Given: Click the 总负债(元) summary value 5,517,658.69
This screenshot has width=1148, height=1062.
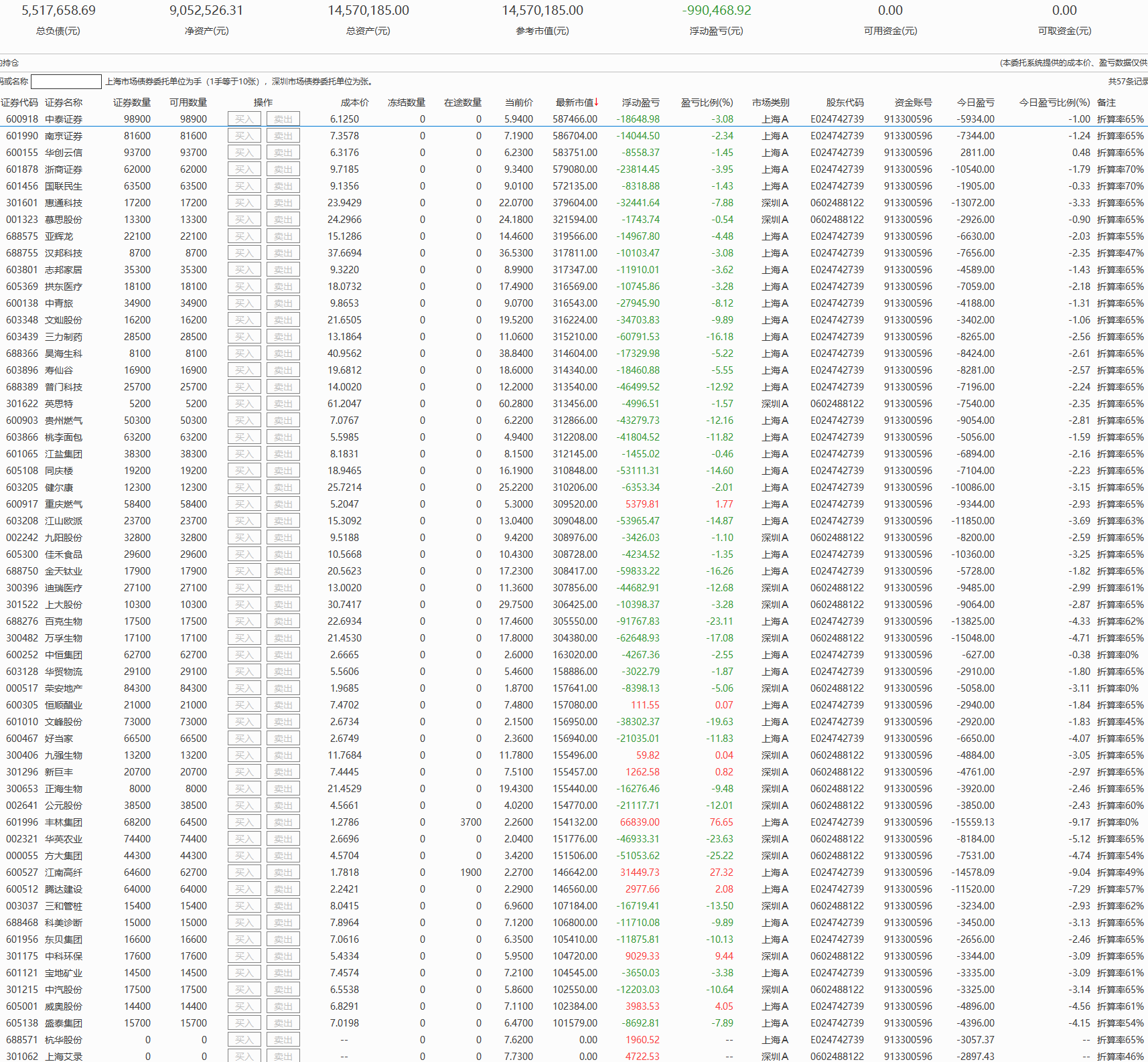Looking at the screenshot, I should (x=59, y=11).
